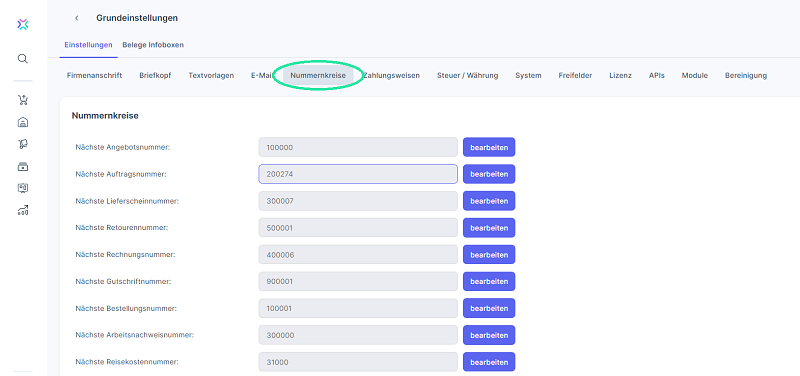Focus the Rechnungsnummer field showing 400006
This screenshot has width=800, height=376.
coord(358,255)
